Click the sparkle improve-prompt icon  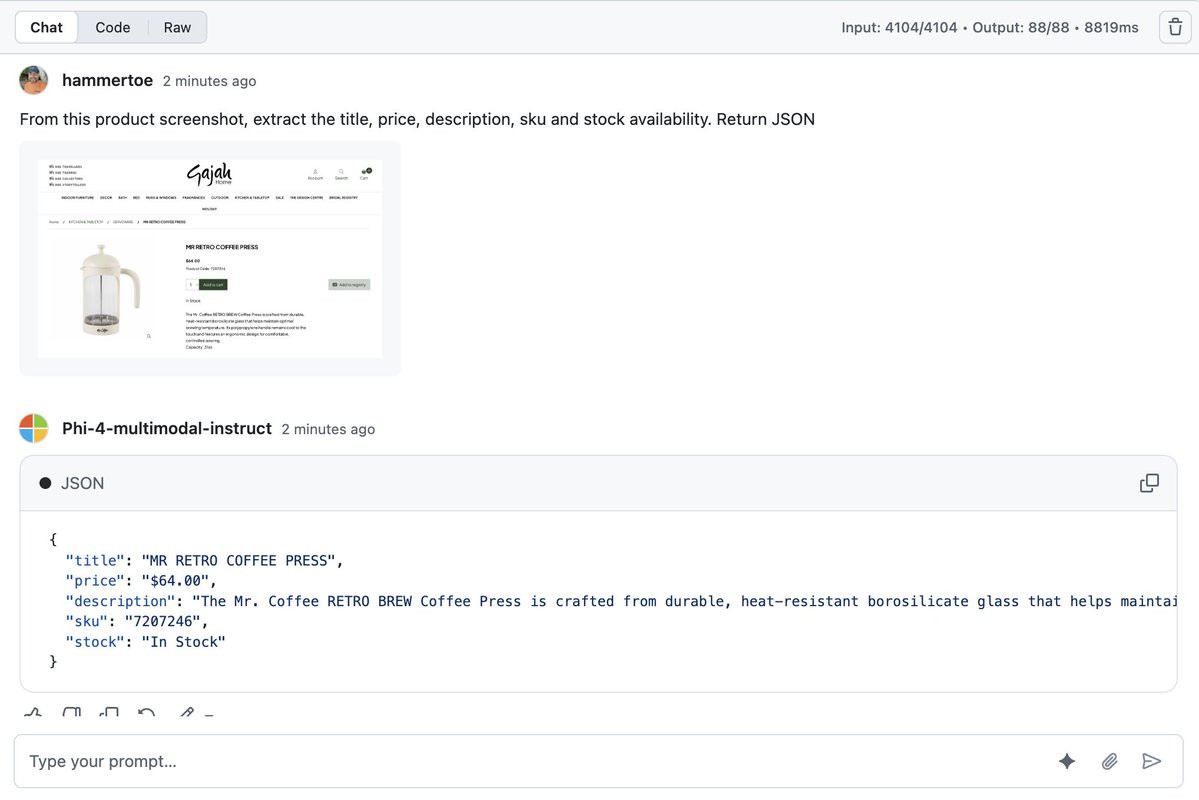tap(1067, 761)
